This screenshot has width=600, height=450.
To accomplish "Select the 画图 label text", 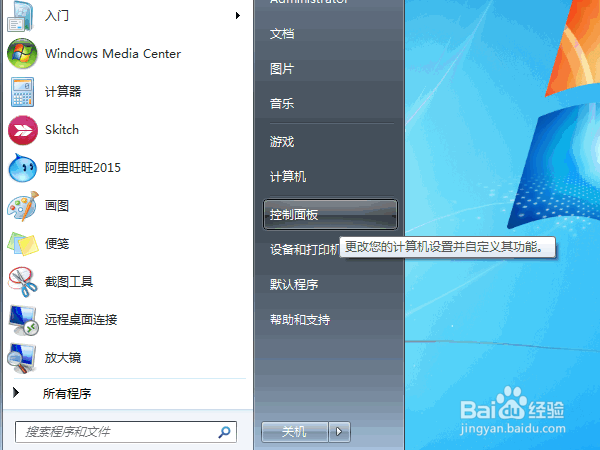I will tap(57, 205).
